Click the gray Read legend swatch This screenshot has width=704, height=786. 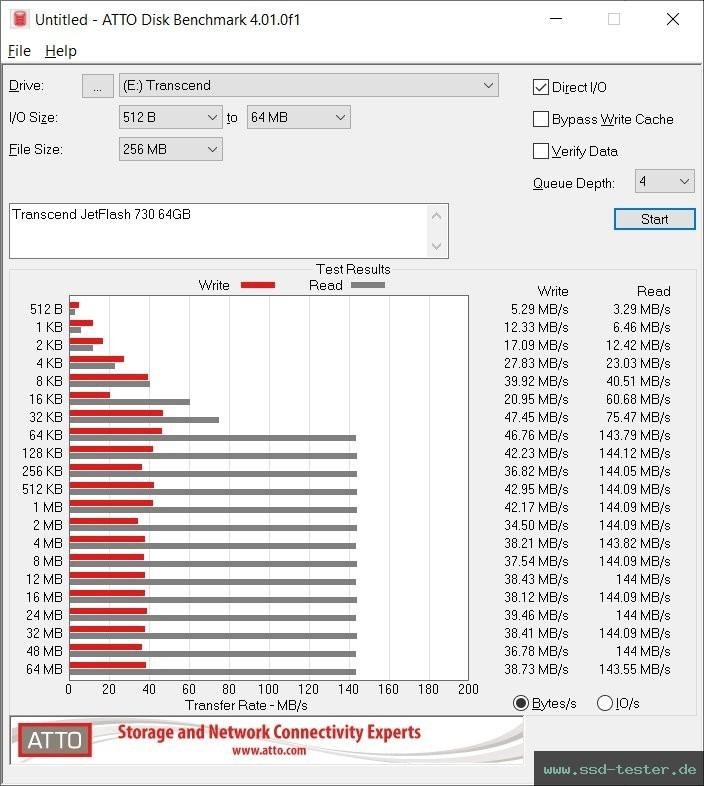(x=368, y=285)
